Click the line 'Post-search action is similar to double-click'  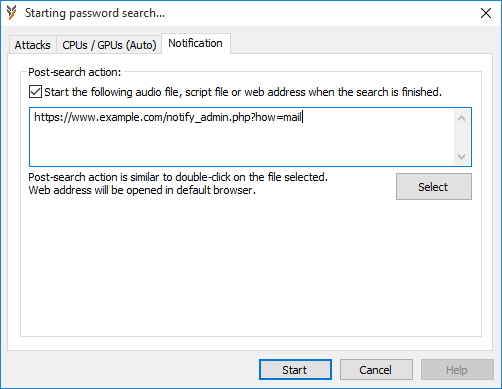pos(178,177)
